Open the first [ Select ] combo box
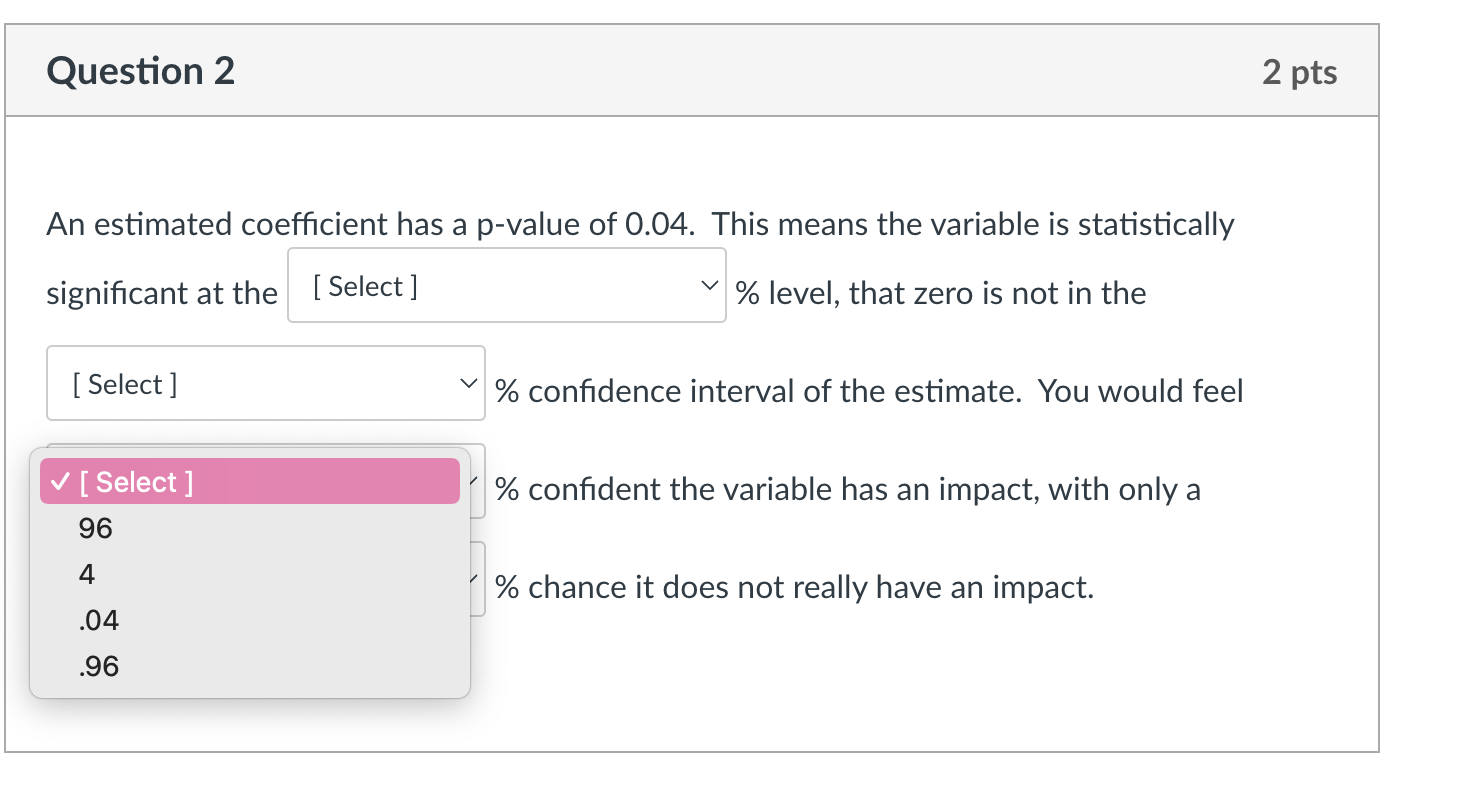Image resolution: width=1468 pixels, height=802 pixels. pyautogui.click(x=507, y=285)
